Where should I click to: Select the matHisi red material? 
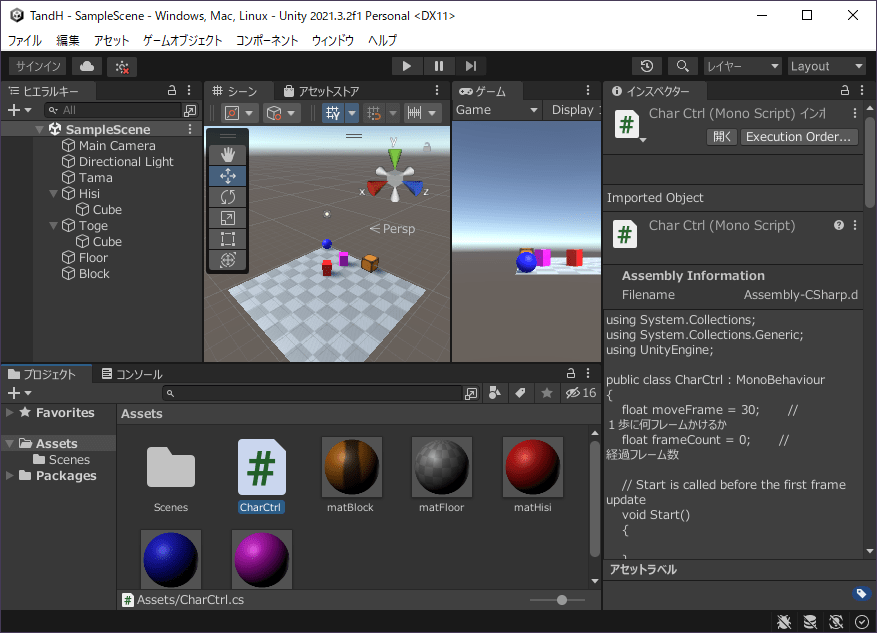tap(532, 475)
